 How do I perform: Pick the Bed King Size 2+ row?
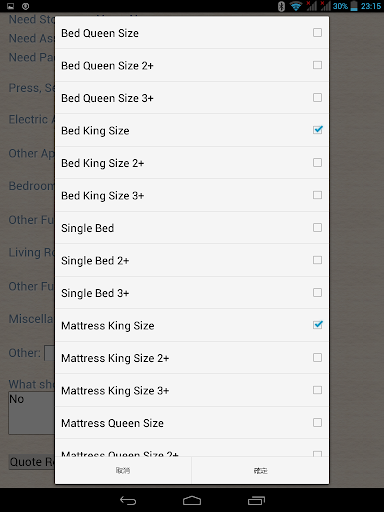192,163
